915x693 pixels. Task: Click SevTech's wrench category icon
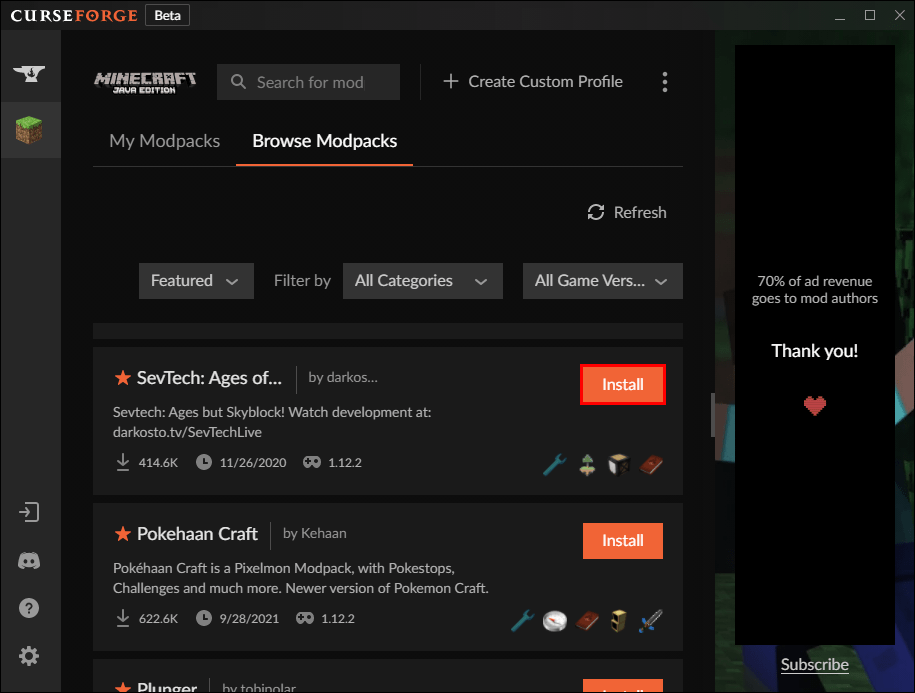554,464
